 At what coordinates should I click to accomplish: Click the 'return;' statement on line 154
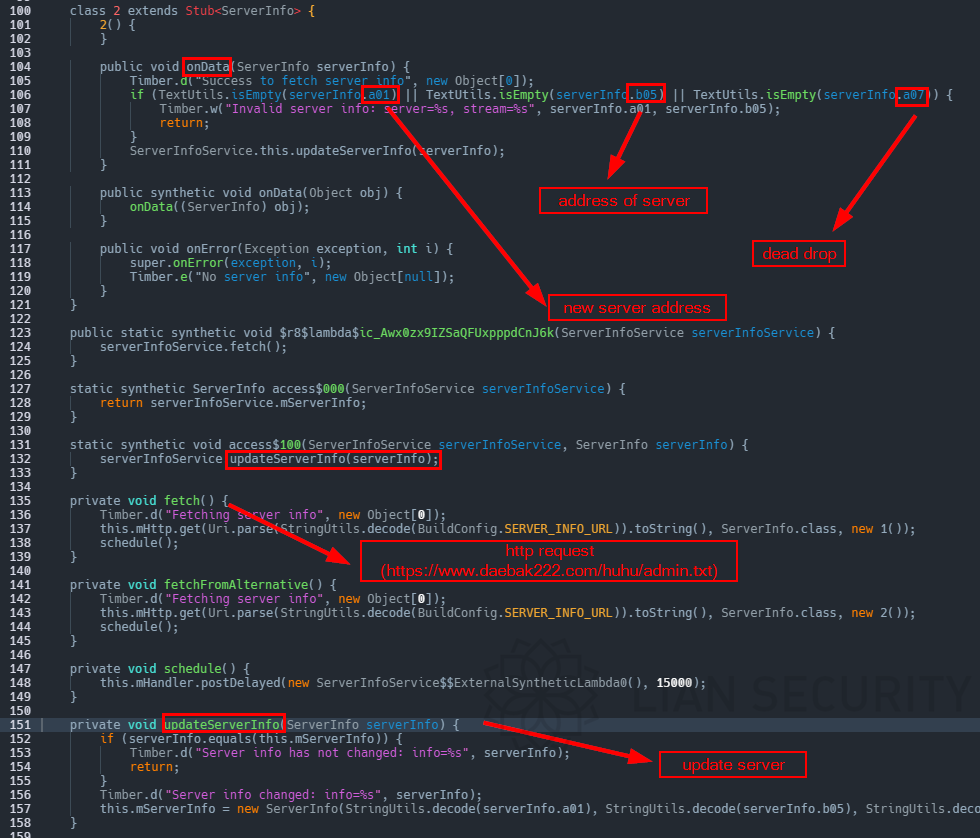pyautogui.click(x=154, y=767)
